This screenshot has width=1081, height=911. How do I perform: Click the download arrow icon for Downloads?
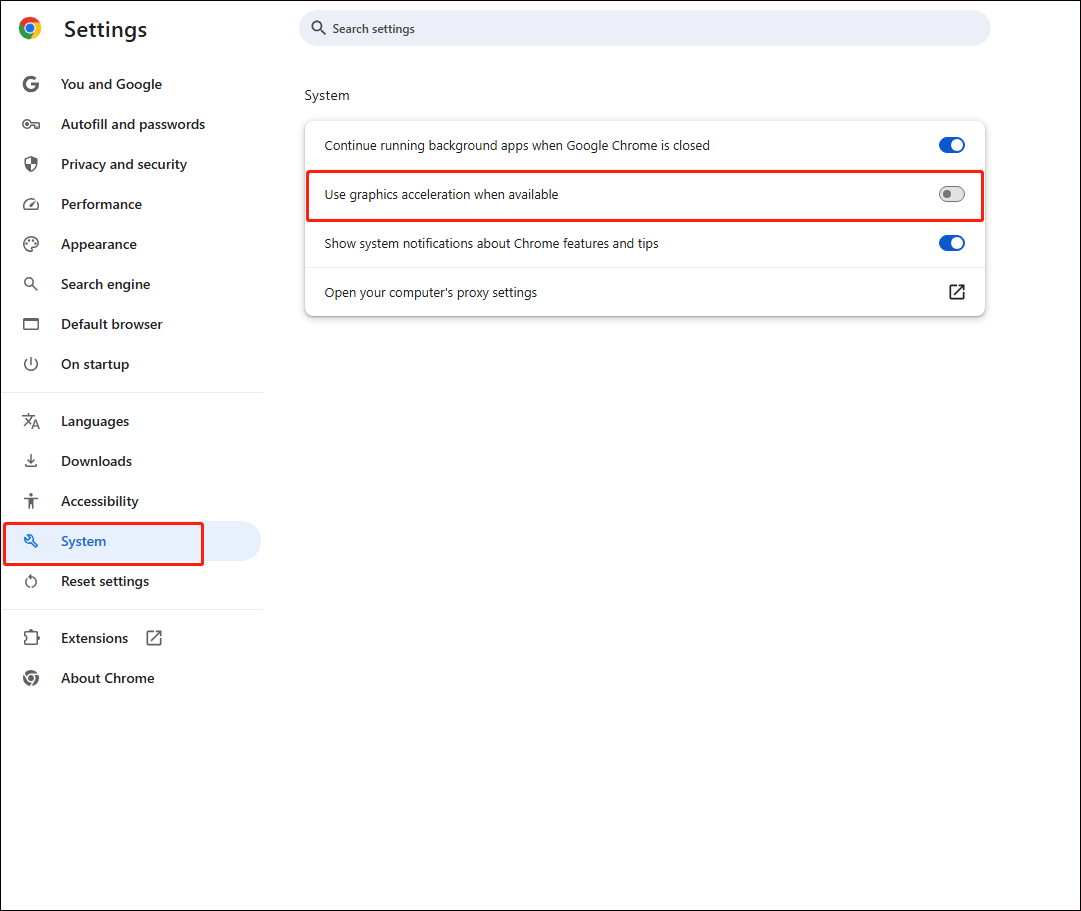click(31, 461)
